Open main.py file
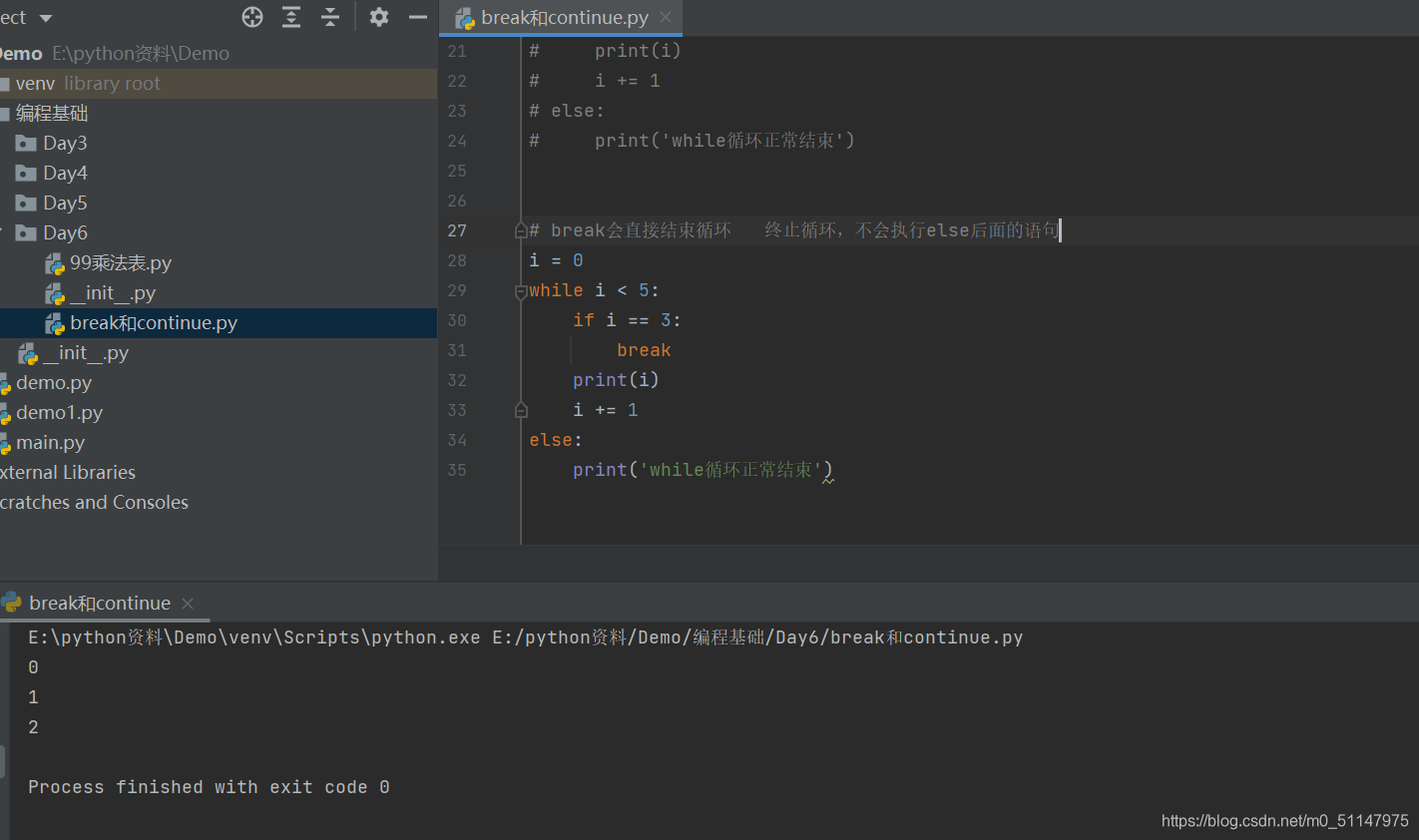This screenshot has width=1419, height=840. pyautogui.click(x=50, y=443)
